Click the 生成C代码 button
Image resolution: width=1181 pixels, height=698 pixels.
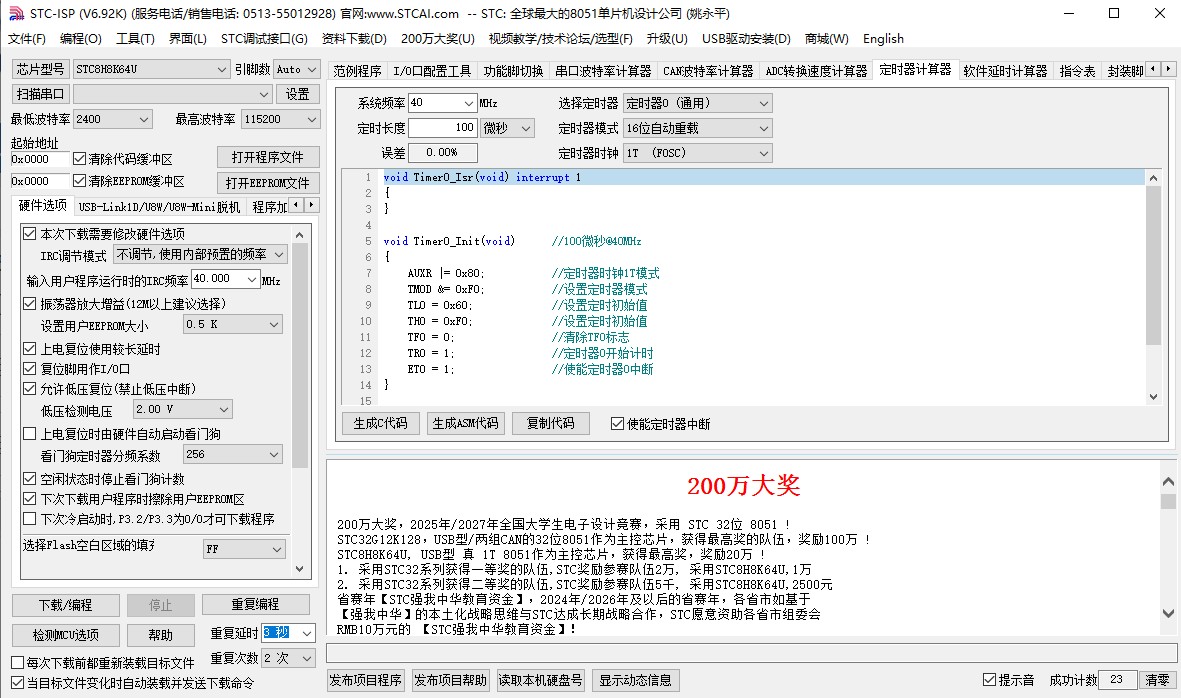pos(381,423)
